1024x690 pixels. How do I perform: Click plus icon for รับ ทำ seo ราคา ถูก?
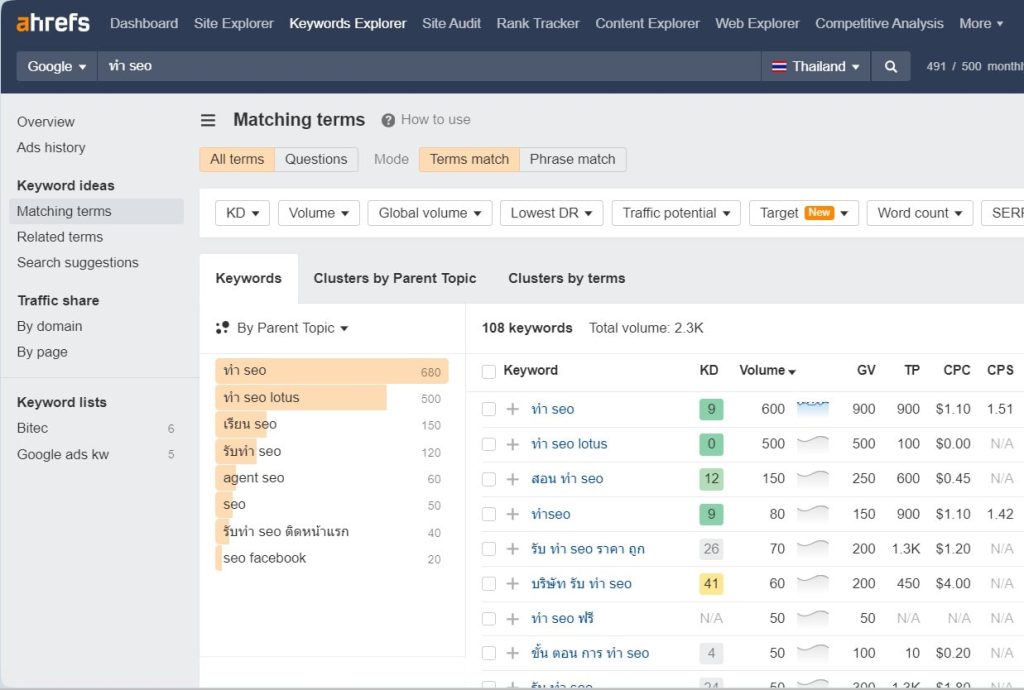[x=513, y=548]
